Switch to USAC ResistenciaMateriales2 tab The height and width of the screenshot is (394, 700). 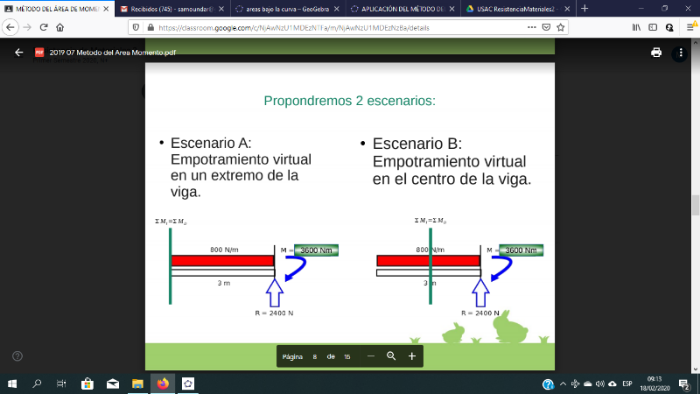518,8
